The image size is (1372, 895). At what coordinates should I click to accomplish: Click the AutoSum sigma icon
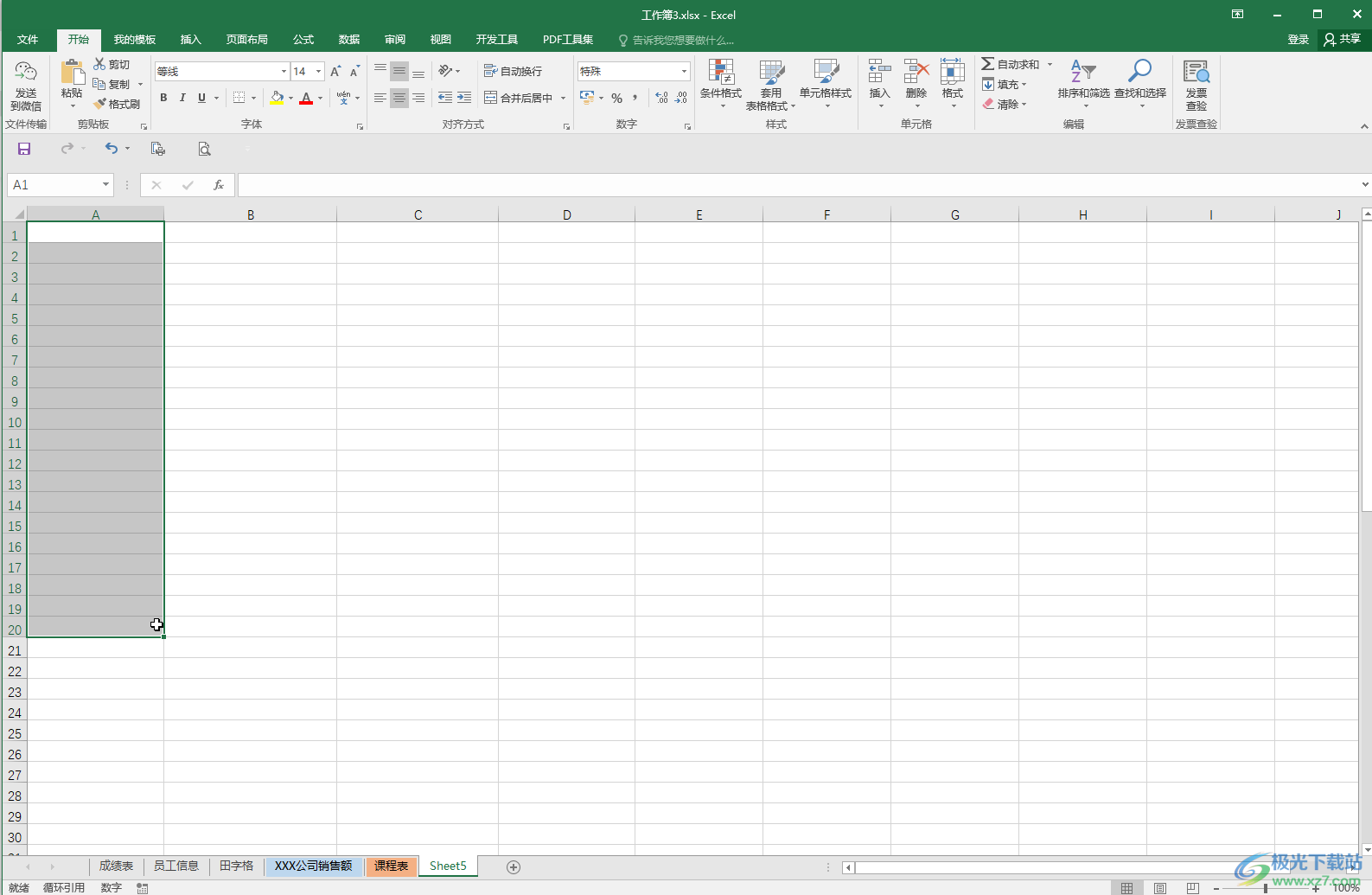(987, 64)
